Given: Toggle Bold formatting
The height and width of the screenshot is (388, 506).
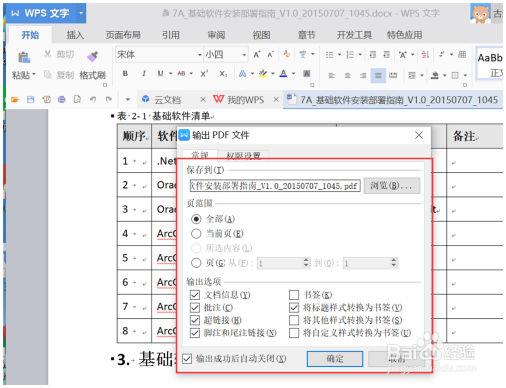Looking at the screenshot, I should 125,74.
